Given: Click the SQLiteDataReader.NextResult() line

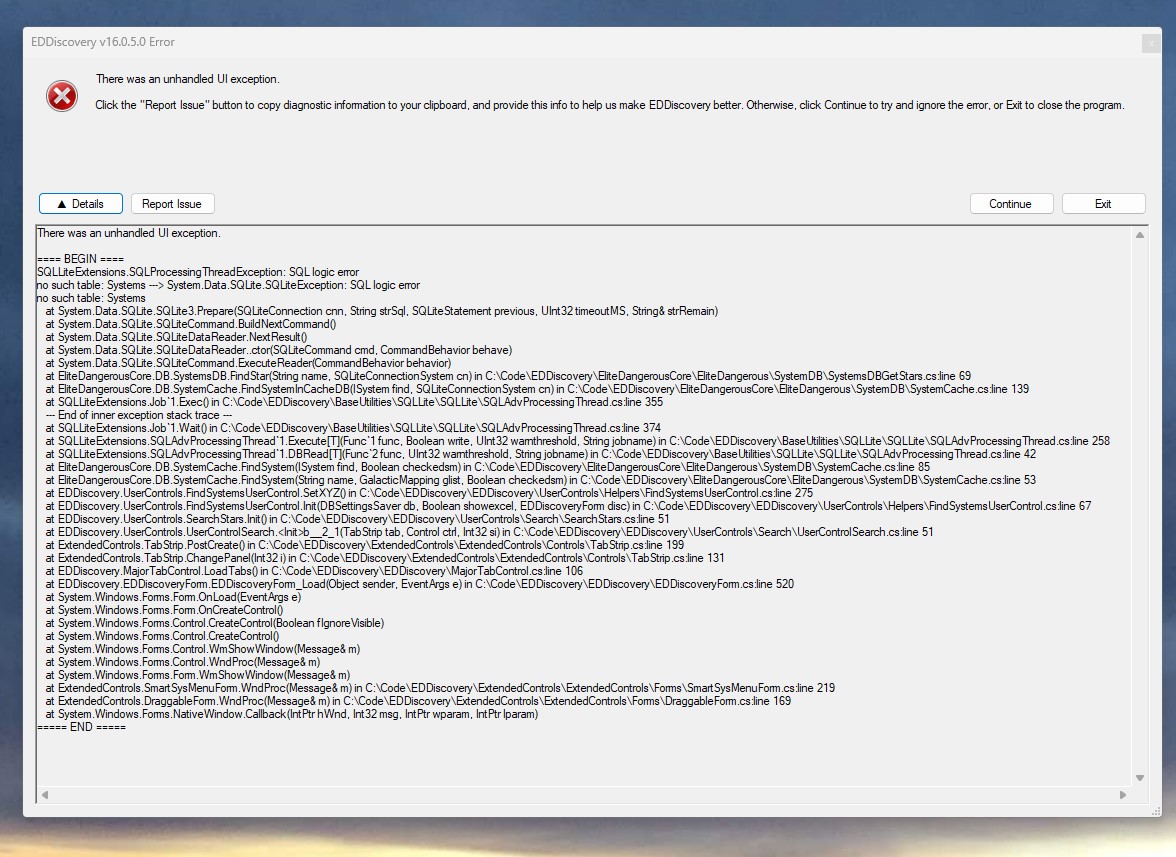Looking at the screenshot, I should tap(176, 337).
